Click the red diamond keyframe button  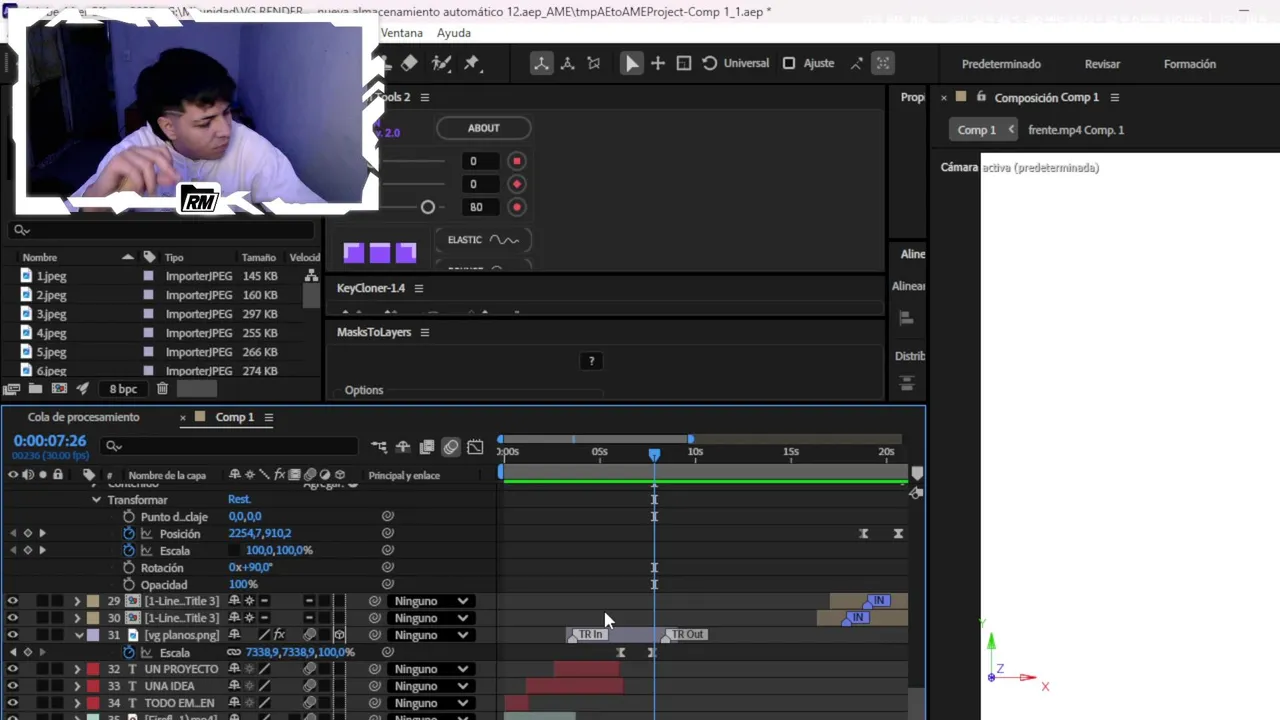(517, 184)
